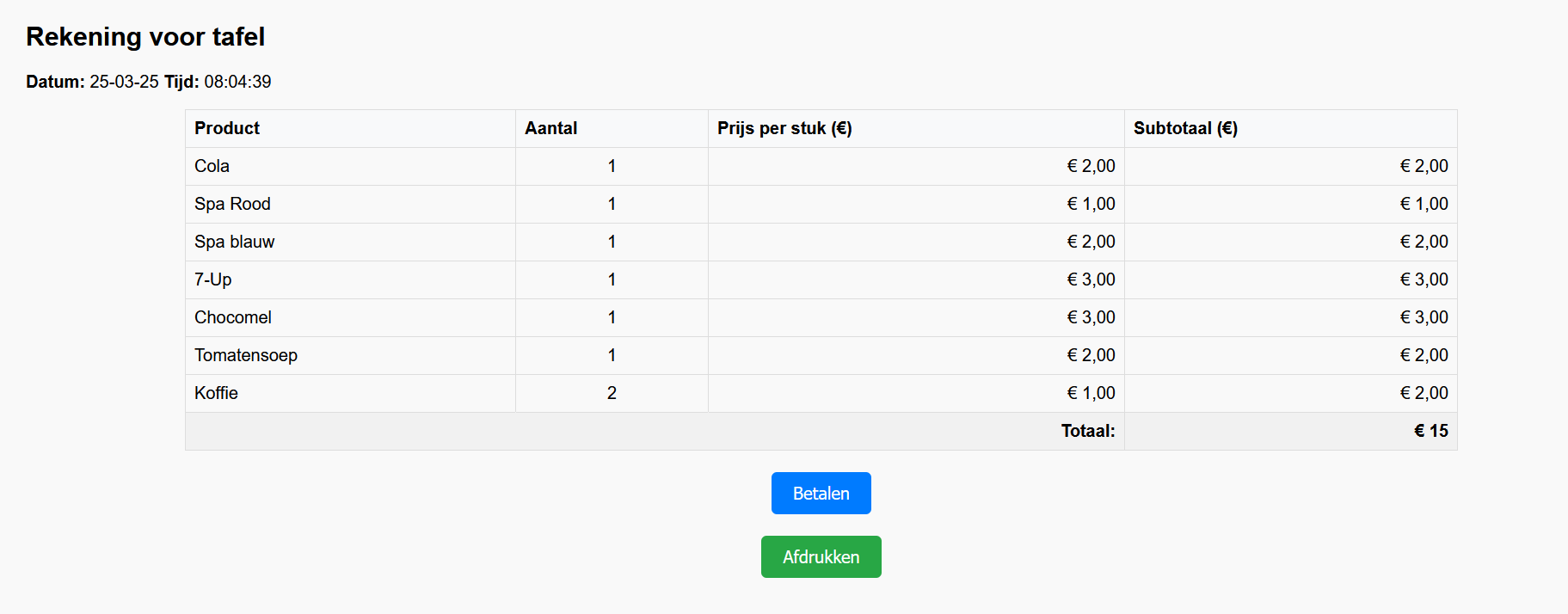Click the blue Betalen button
The height and width of the screenshot is (614, 1568).
pos(821,493)
